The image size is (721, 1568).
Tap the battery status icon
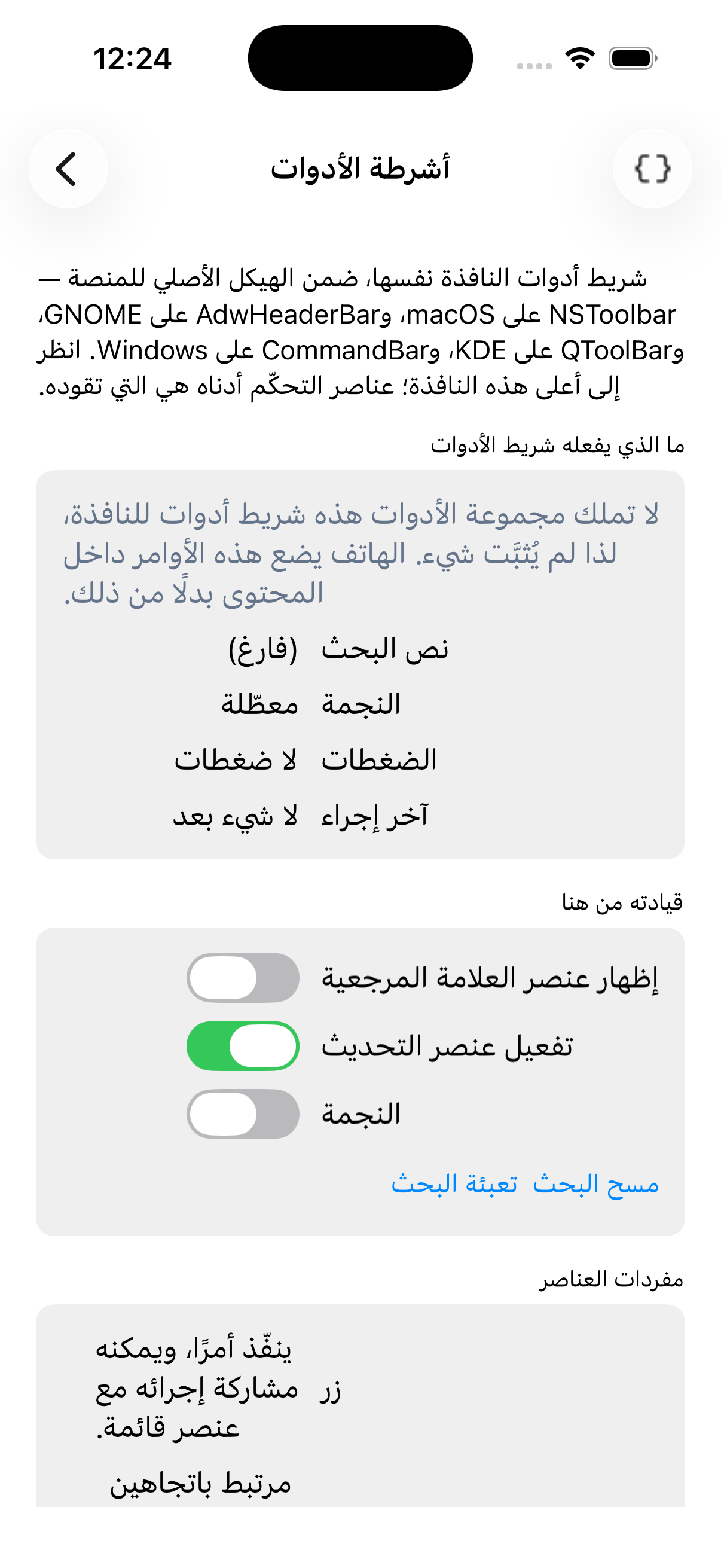click(x=633, y=59)
